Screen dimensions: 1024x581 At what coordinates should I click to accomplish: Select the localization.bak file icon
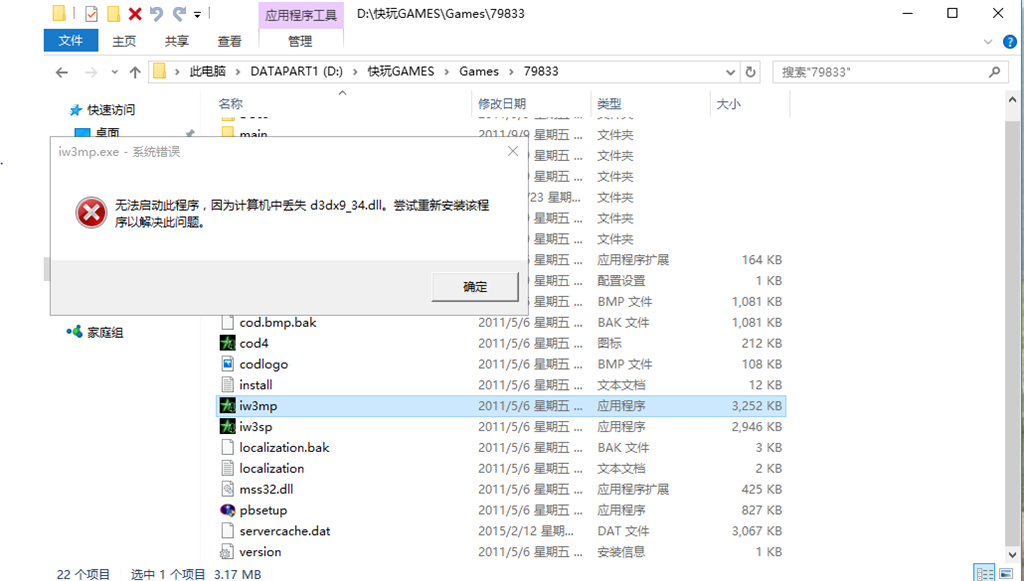tap(227, 448)
